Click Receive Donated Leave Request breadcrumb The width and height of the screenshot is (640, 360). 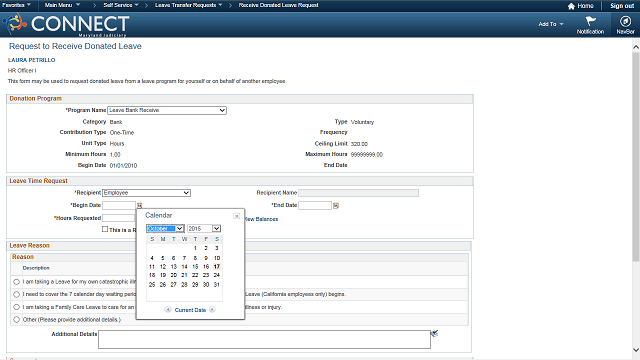(x=278, y=5)
